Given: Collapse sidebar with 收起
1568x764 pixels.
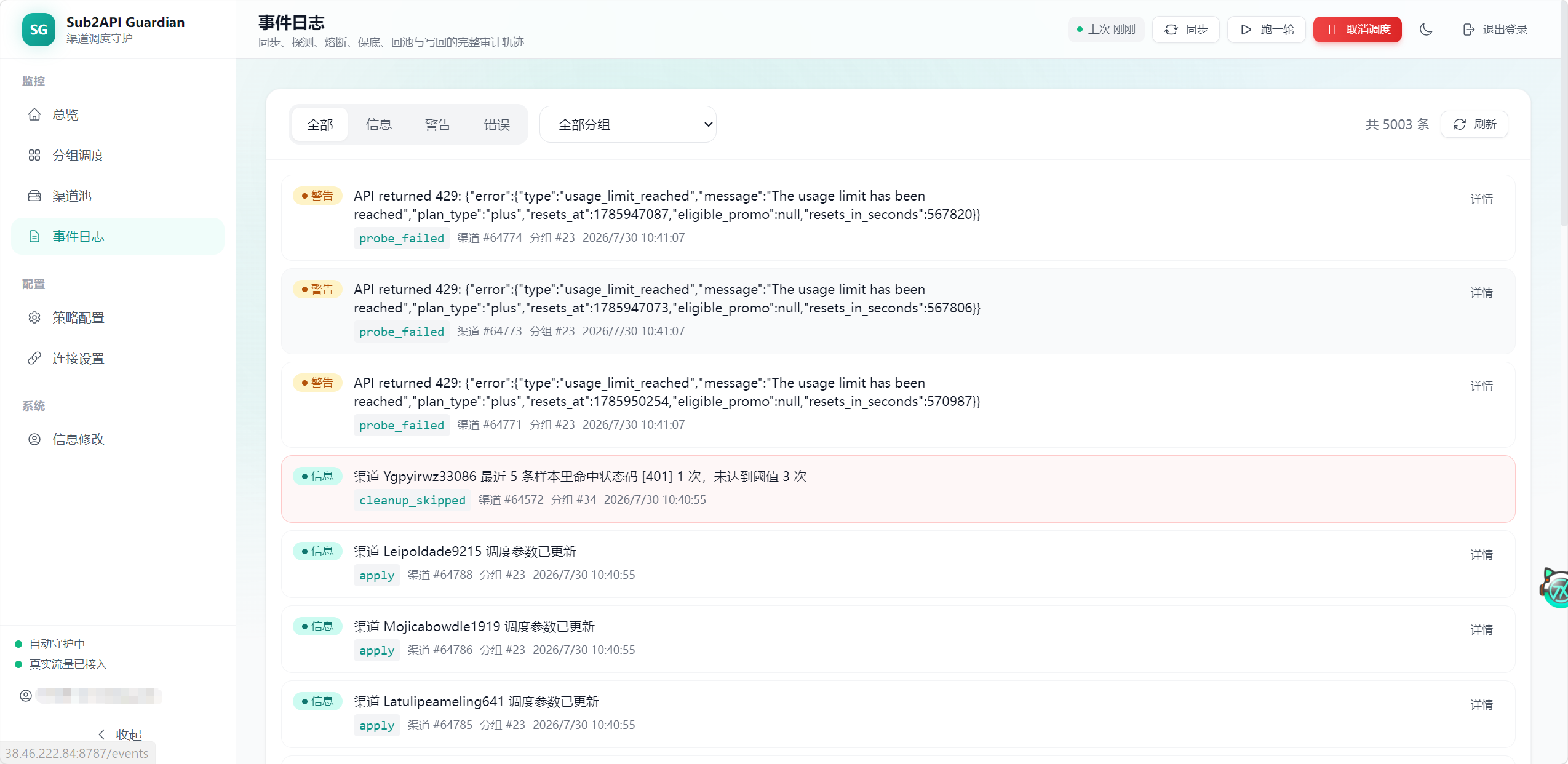Looking at the screenshot, I should [x=120, y=734].
